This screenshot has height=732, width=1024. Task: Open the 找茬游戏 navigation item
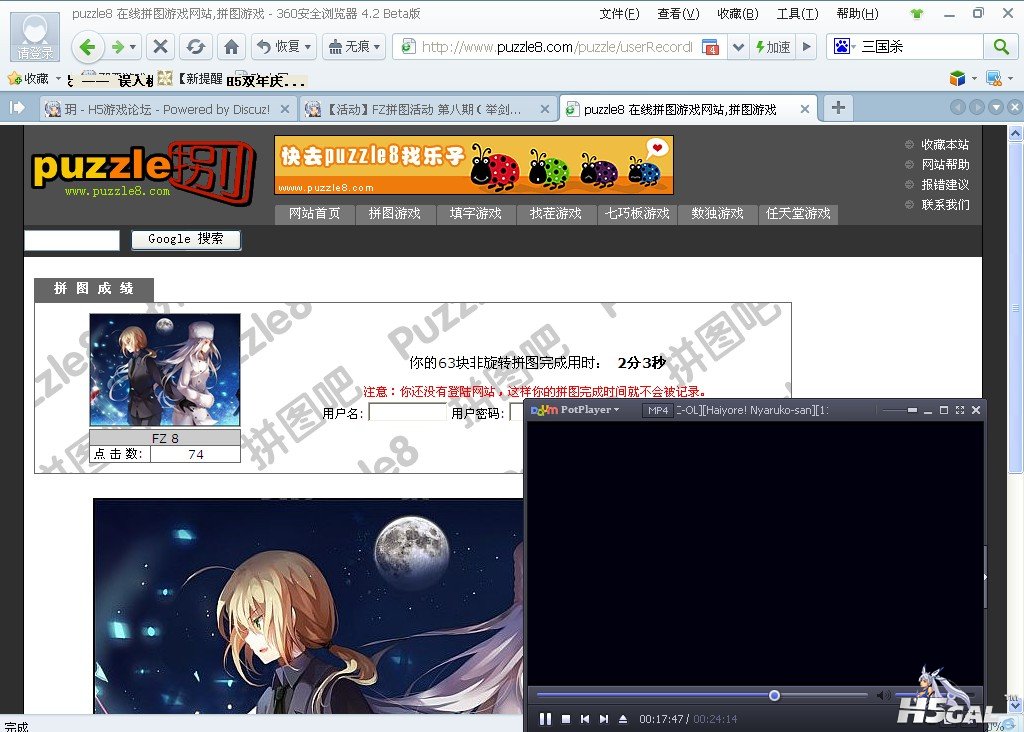click(556, 214)
